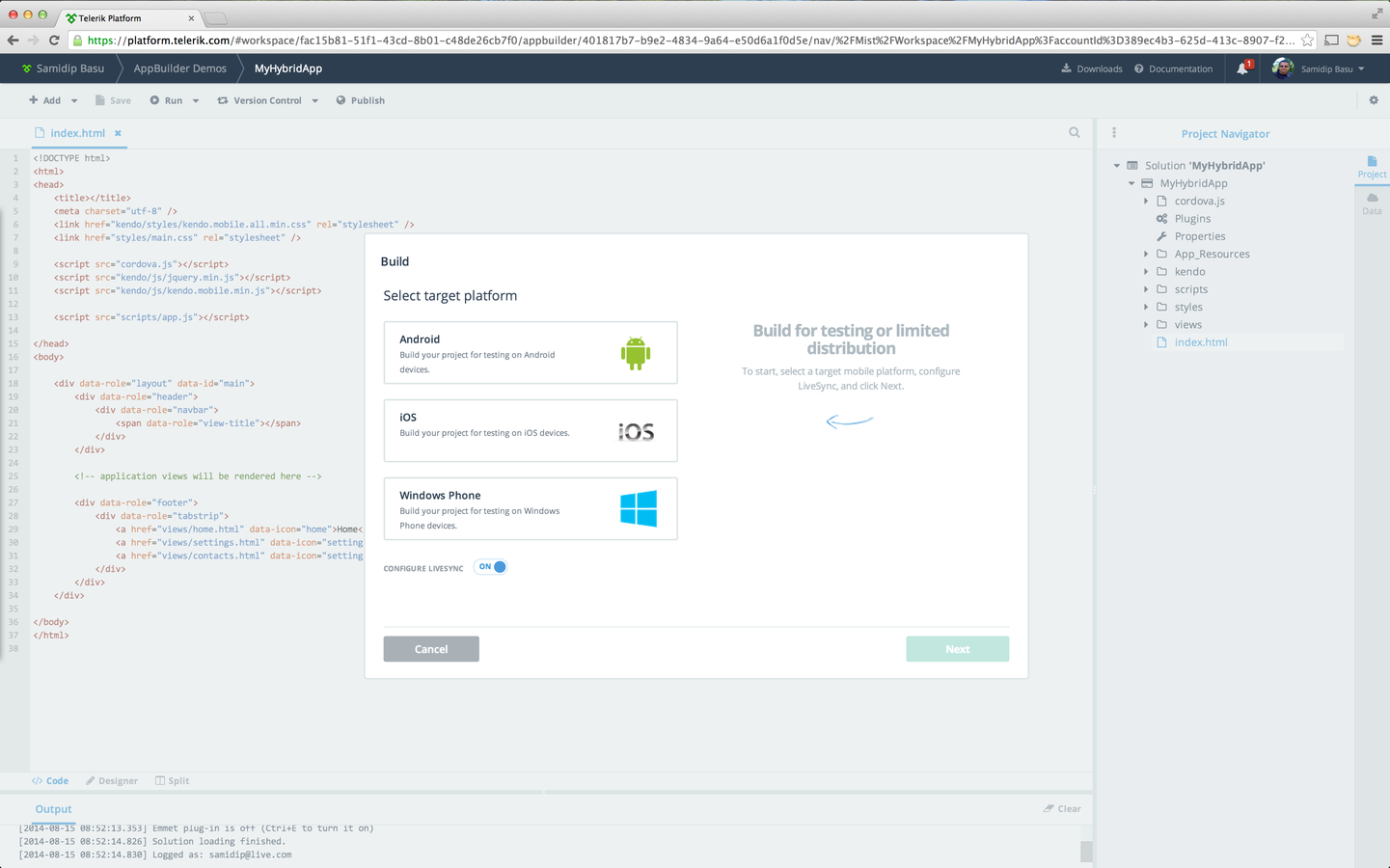Click the Telerik Platform browser tab
1390x868 pixels.
130,17
